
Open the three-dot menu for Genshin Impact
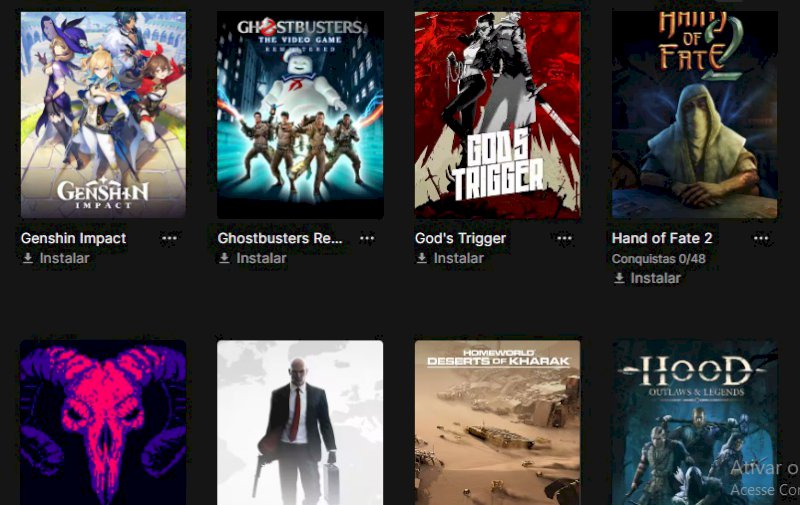(169, 238)
